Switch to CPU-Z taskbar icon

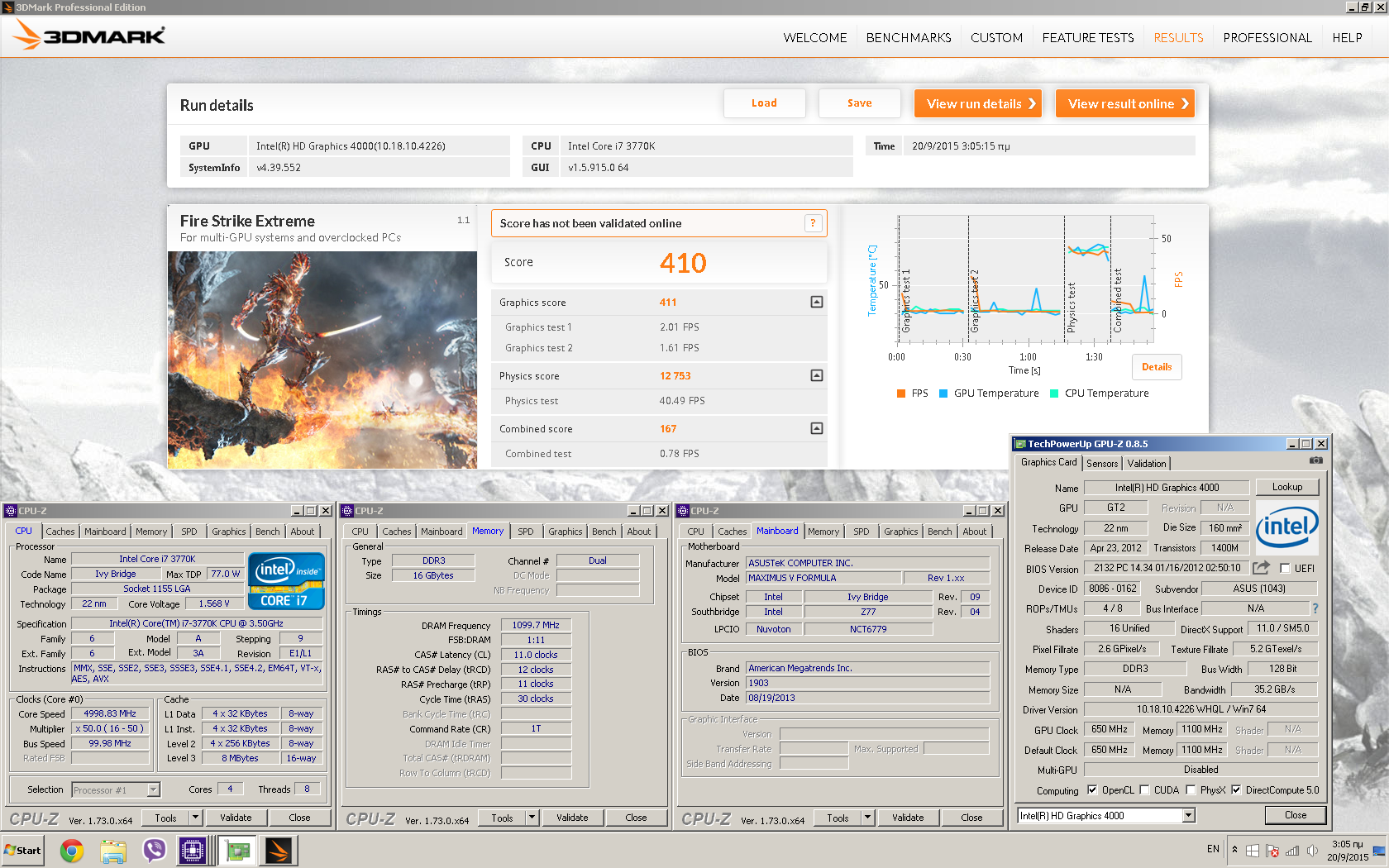click(193, 850)
